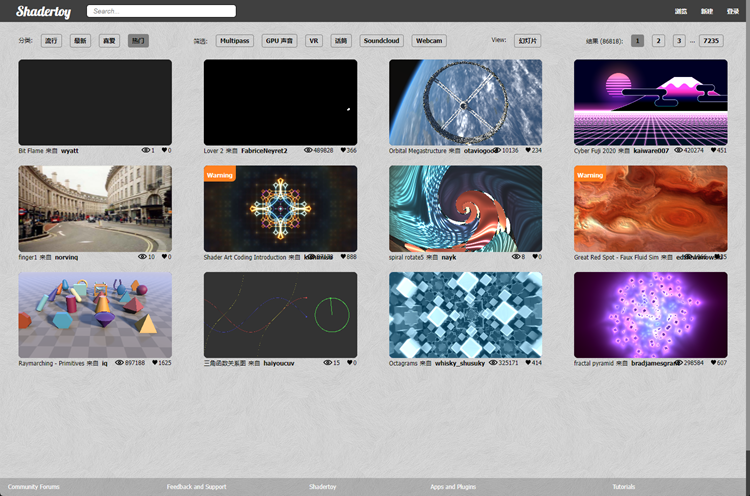Image resolution: width=750 pixels, height=496 pixels.
Task: Click the Warning badge on Shader Art Coding Introduction
Action: 220,175
